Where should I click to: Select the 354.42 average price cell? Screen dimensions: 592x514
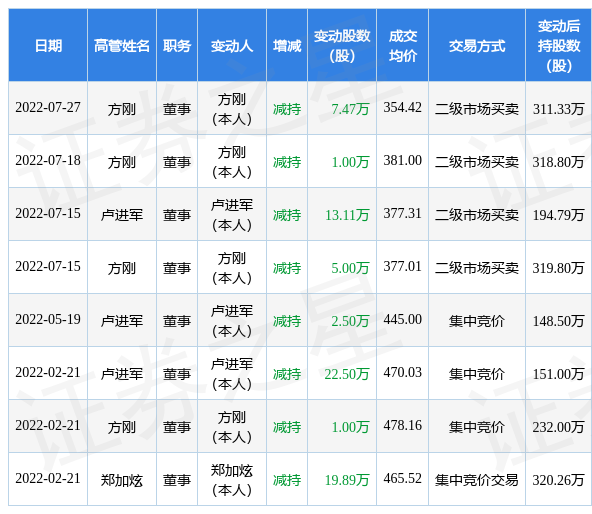[x=402, y=107]
